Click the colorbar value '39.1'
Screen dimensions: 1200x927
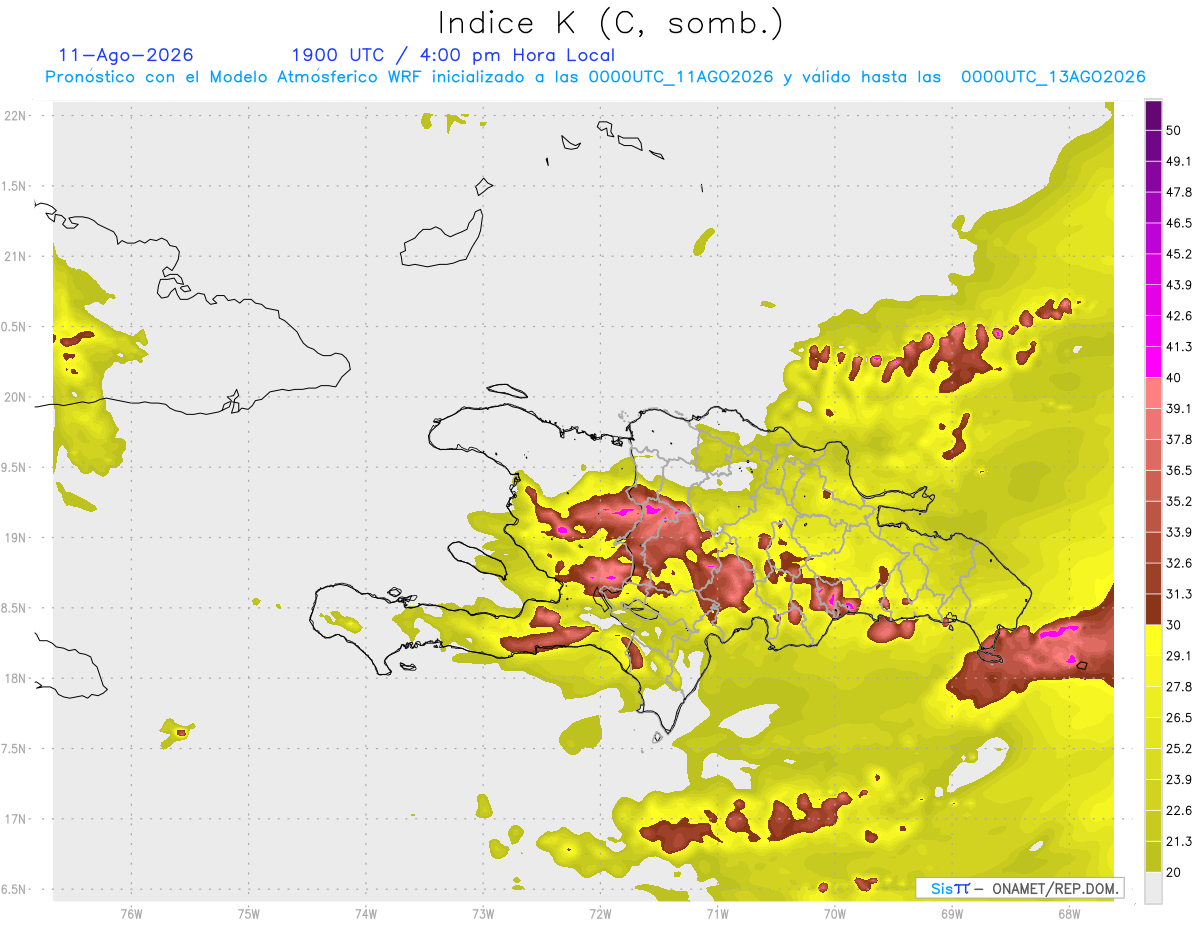[x=1179, y=409]
